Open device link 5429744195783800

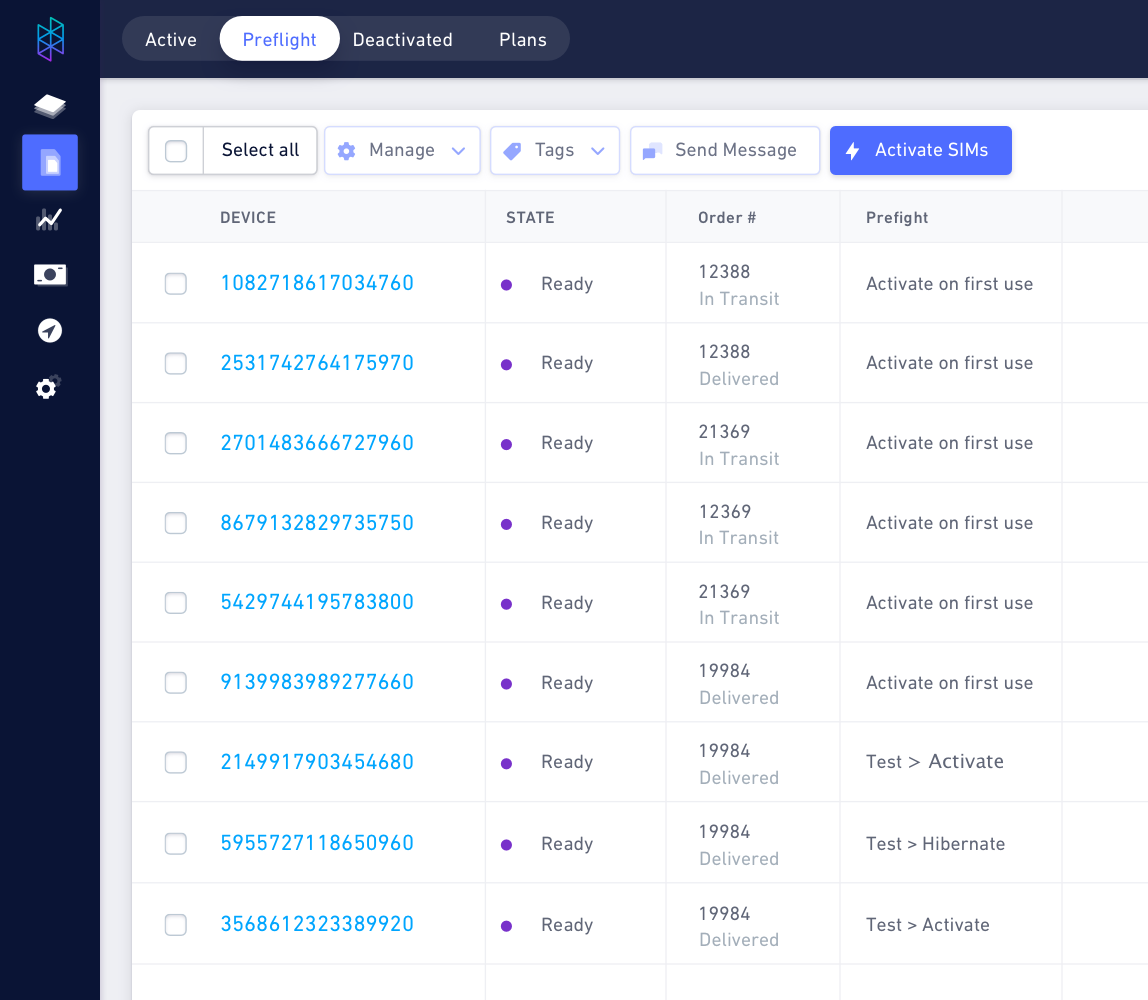click(x=317, y=602)
